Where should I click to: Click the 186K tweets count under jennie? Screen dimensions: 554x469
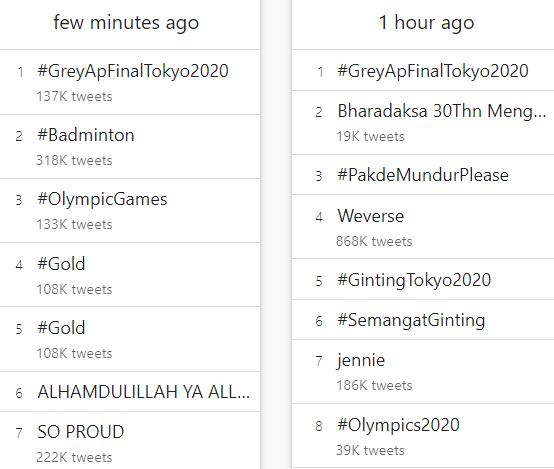[374, 386]
